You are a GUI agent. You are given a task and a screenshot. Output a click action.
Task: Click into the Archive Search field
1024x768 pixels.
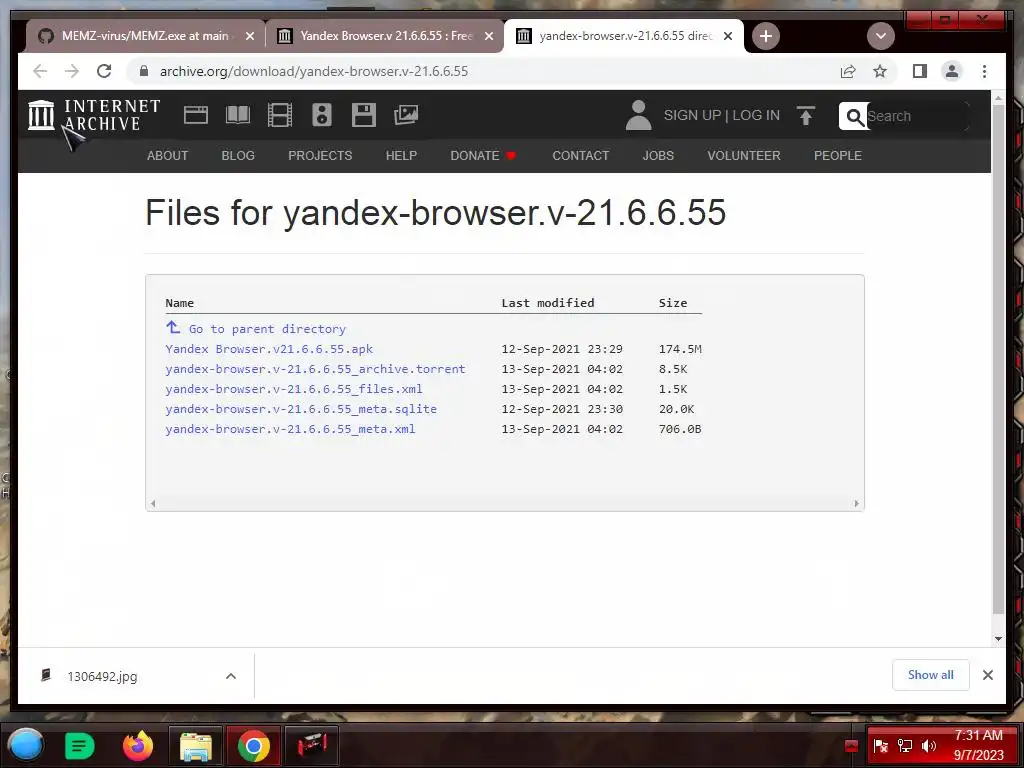click(918, 116)
